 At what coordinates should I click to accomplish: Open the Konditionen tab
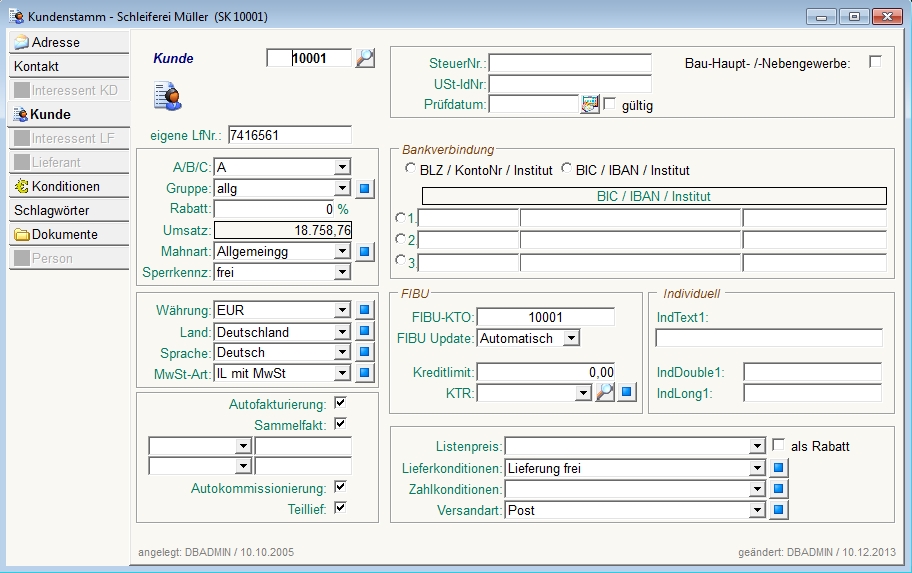point(69,186)
